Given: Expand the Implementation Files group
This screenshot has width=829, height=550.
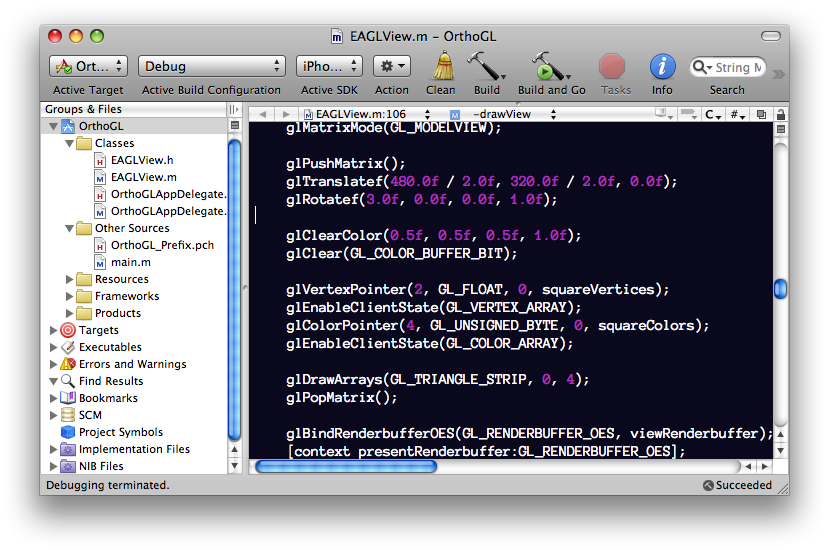Looking at the screenshot, I should 53,450.
